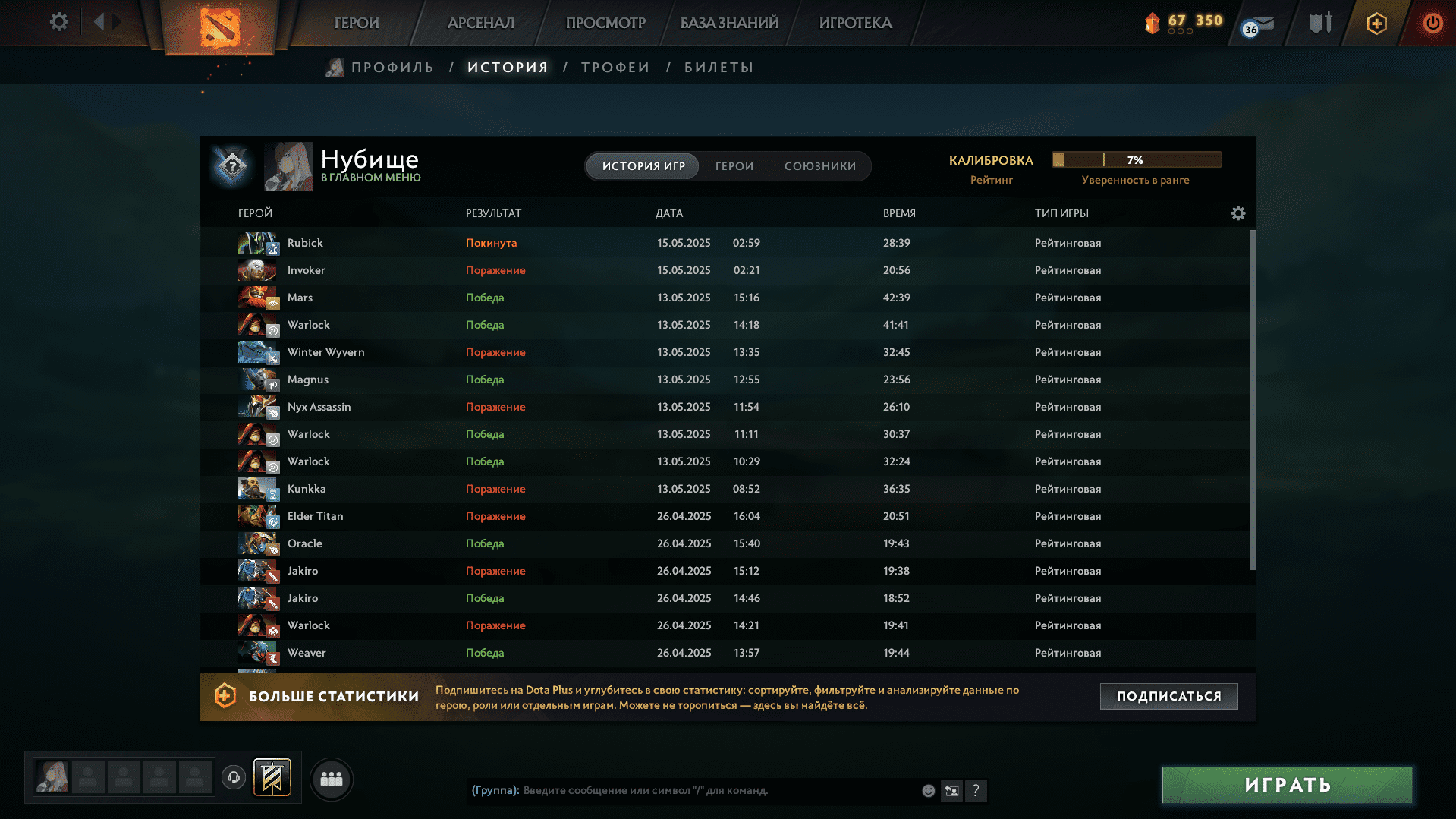Click the calibration rank confidence bar at 7%
1456x819 pixels.
point(1136,160)
